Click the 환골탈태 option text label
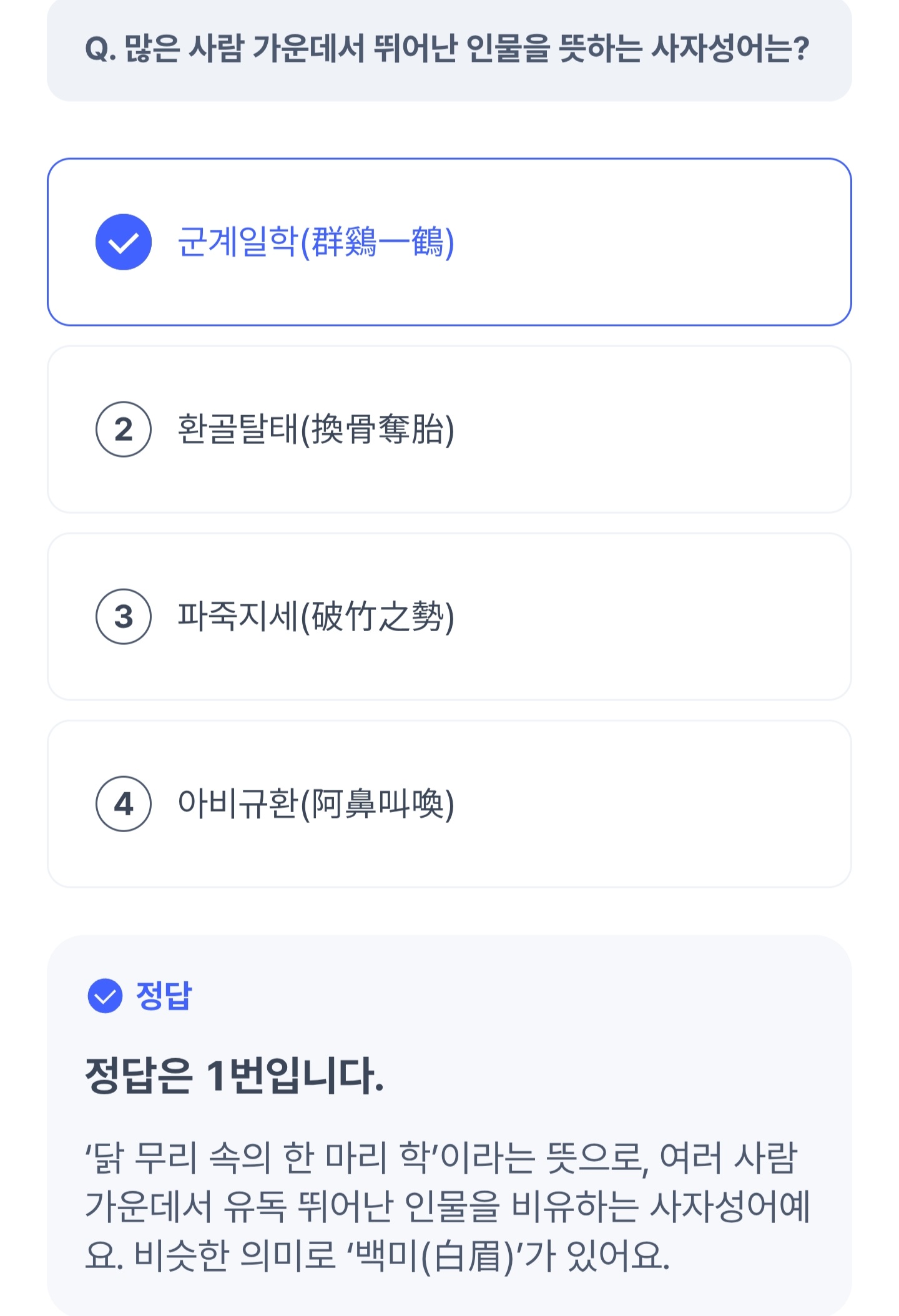Viewport: 899px width, 1316px height. point(316,430)
